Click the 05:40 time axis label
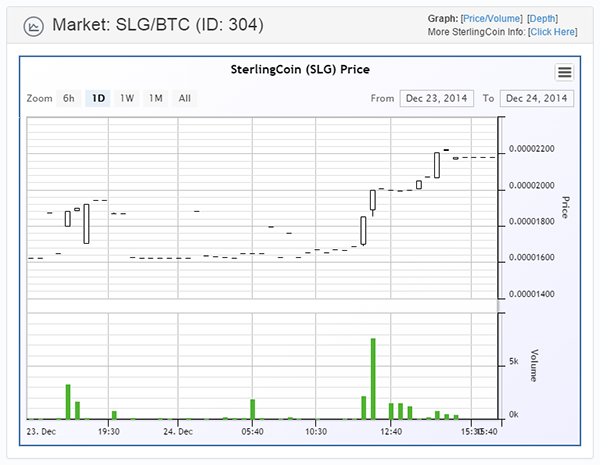Screen dimensions: 600x465 (252, 432)
